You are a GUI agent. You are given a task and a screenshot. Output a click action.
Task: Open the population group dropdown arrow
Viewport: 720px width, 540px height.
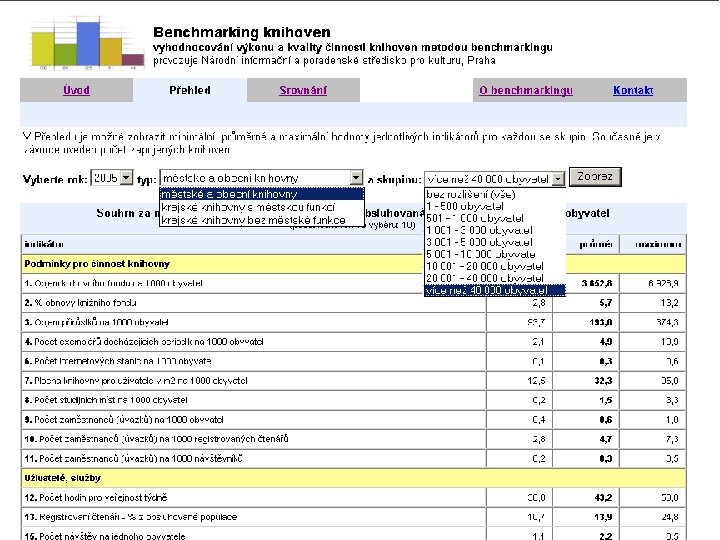pyautogui.click(x=558, y=179)
